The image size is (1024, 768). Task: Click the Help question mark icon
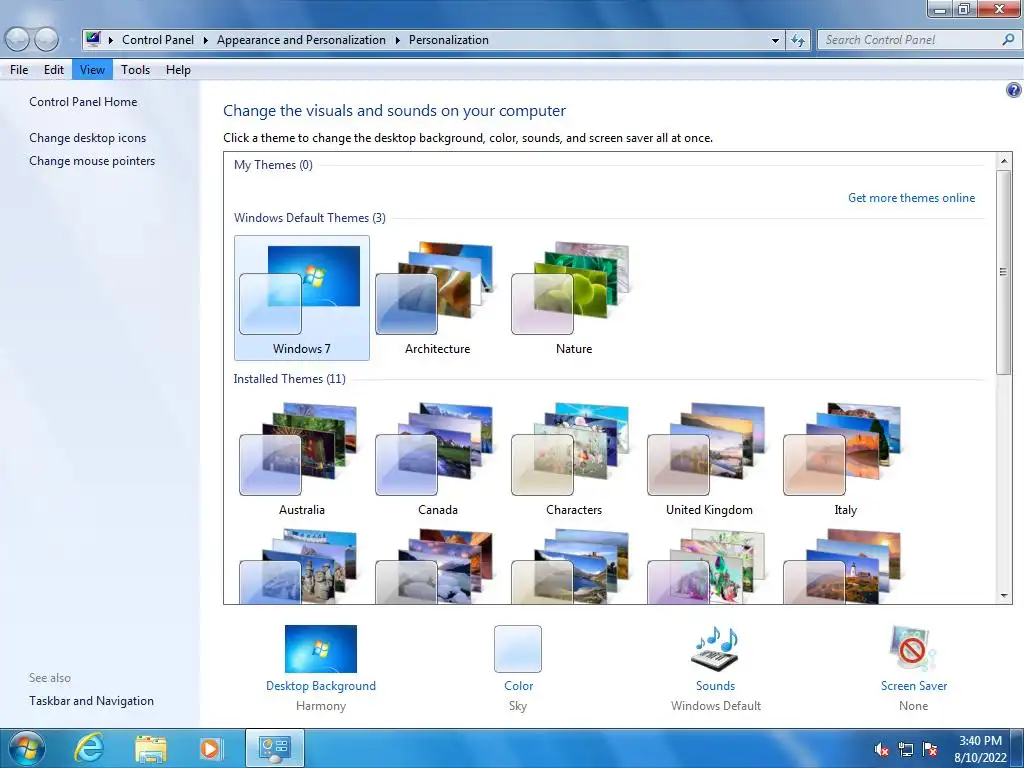click(x=1014, y=90)
